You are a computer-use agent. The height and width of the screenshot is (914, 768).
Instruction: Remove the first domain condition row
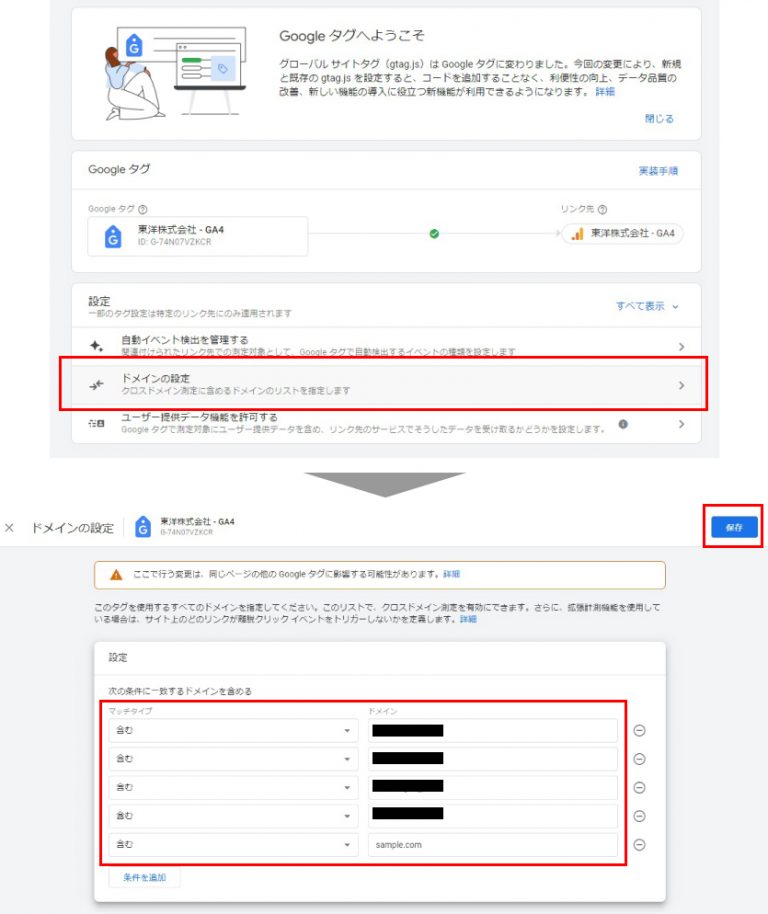point(639,730)
